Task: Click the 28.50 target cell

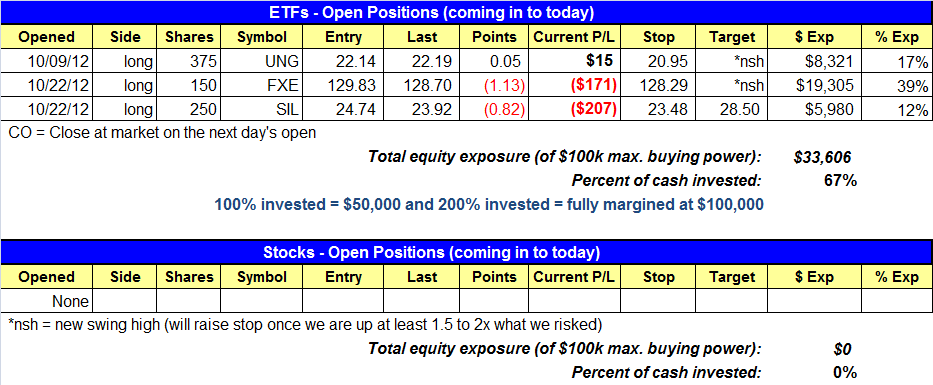Action: coord(731,110)
